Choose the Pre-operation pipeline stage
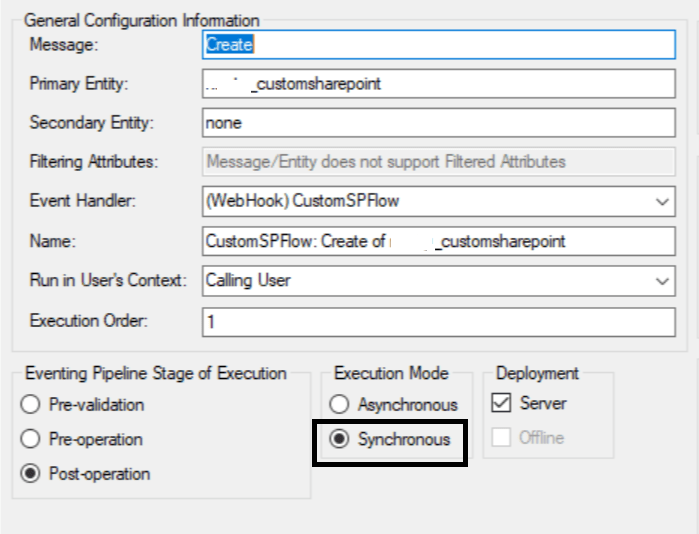The width and height of the screenshot is (699, 534). coord(31,439)
